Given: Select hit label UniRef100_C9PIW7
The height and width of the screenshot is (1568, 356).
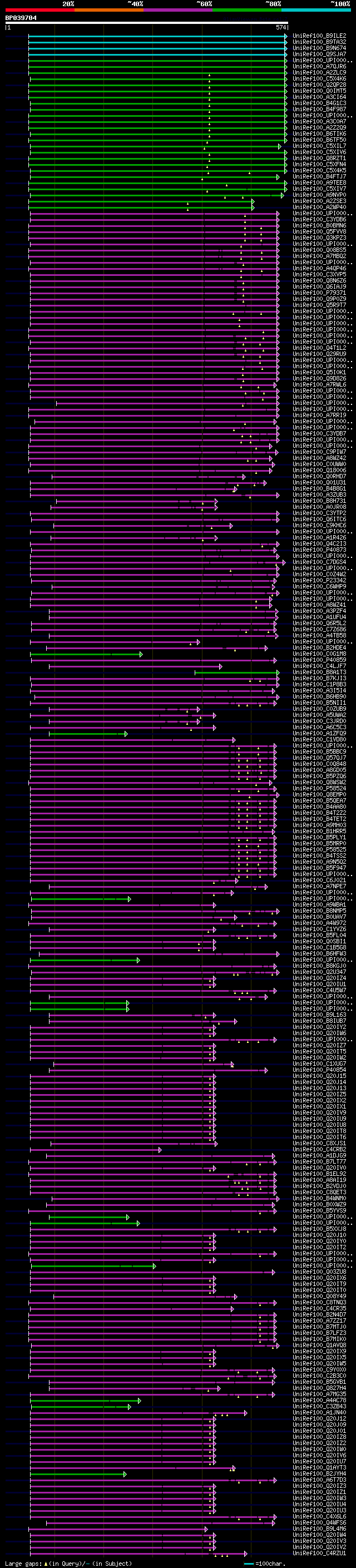Looking at the screenshot, I should (319, 452).
